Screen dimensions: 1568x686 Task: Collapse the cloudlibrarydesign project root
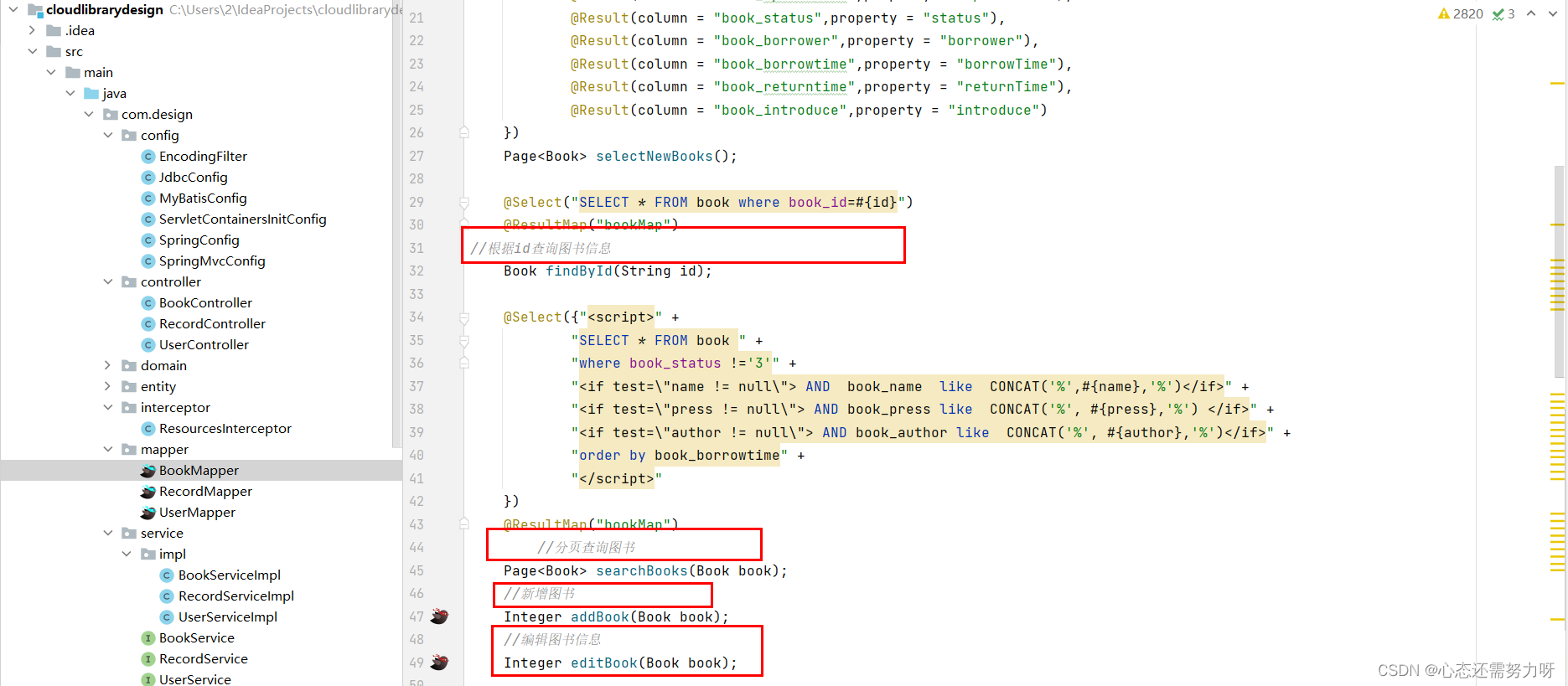tap(13, 9)
